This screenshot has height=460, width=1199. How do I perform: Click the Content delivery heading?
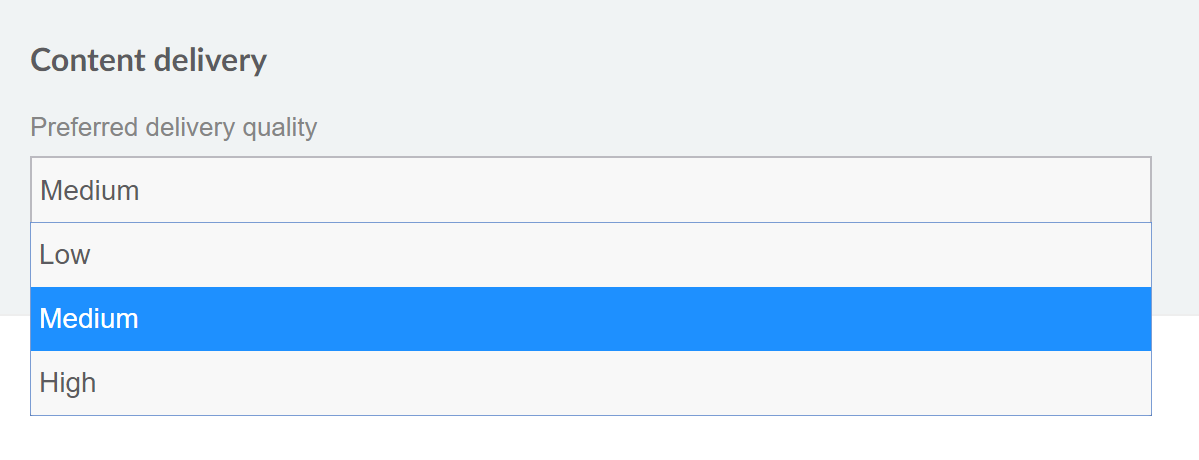click(x=149, y=61)
